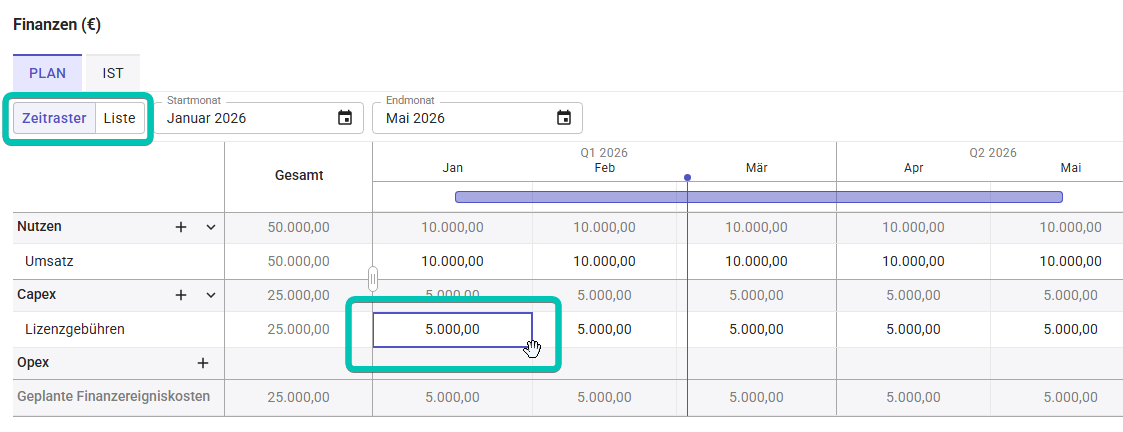Viewport: 1123px width, 432px height.
Task: Select Lizenzgebühren April value cell
Action: tap(914, 329)
